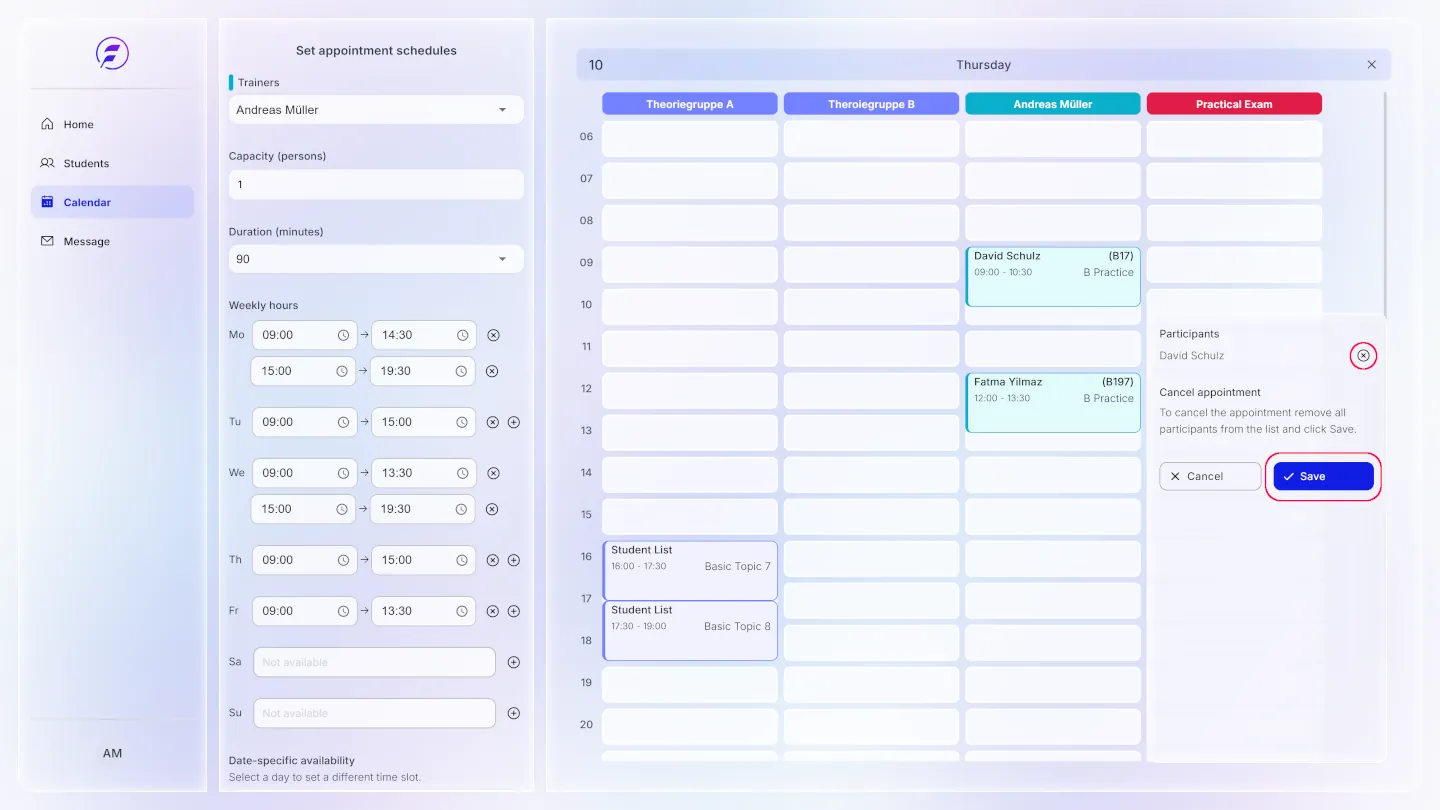Open David Schulz 09:00 appointment
This screenshot has width=1440, height=810.
[1053, 277]
